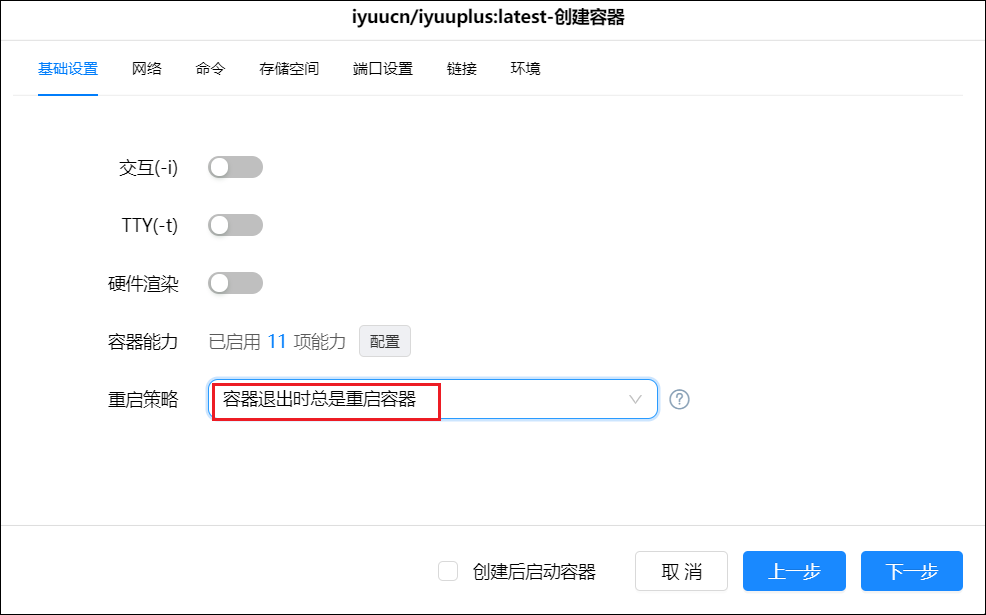This screenshot has height=615, width=986.
Task: Select the 基础设置 tab
Action: [68, 69]
